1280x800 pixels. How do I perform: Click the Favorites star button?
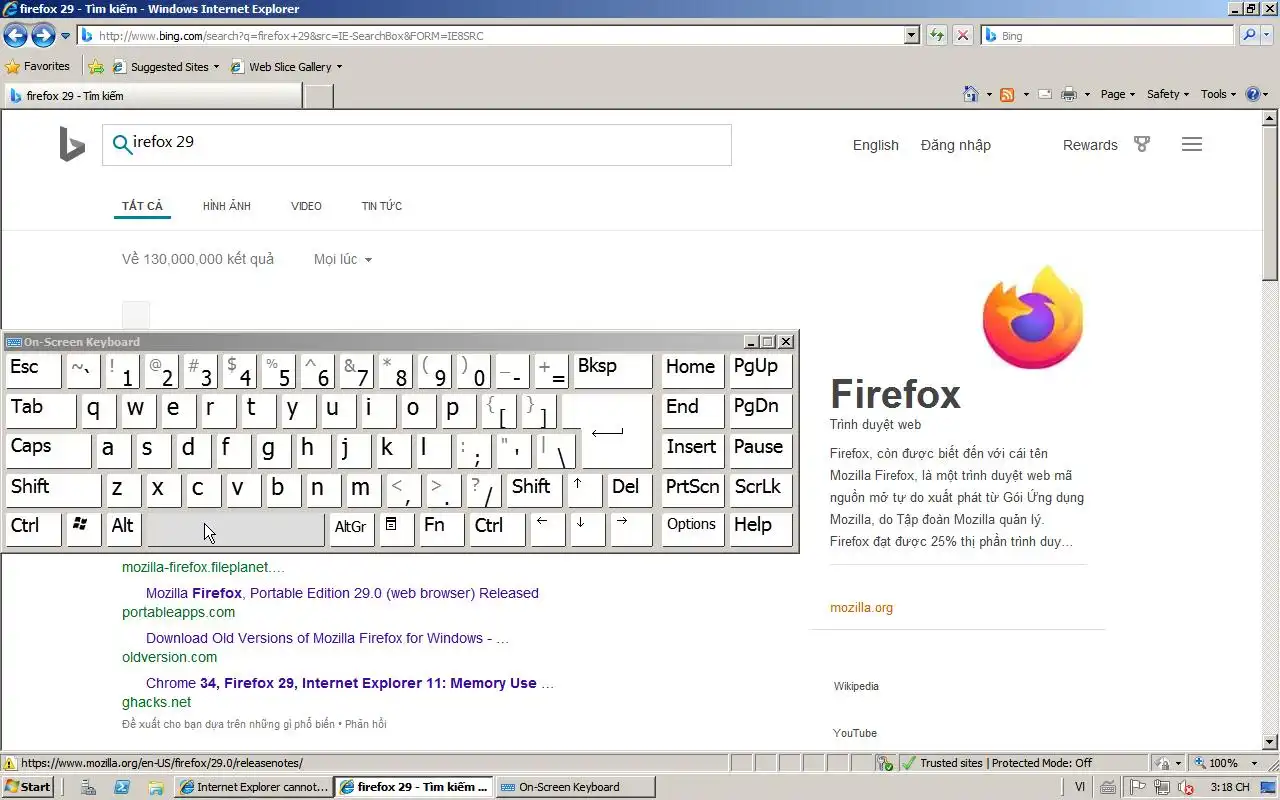38,67
